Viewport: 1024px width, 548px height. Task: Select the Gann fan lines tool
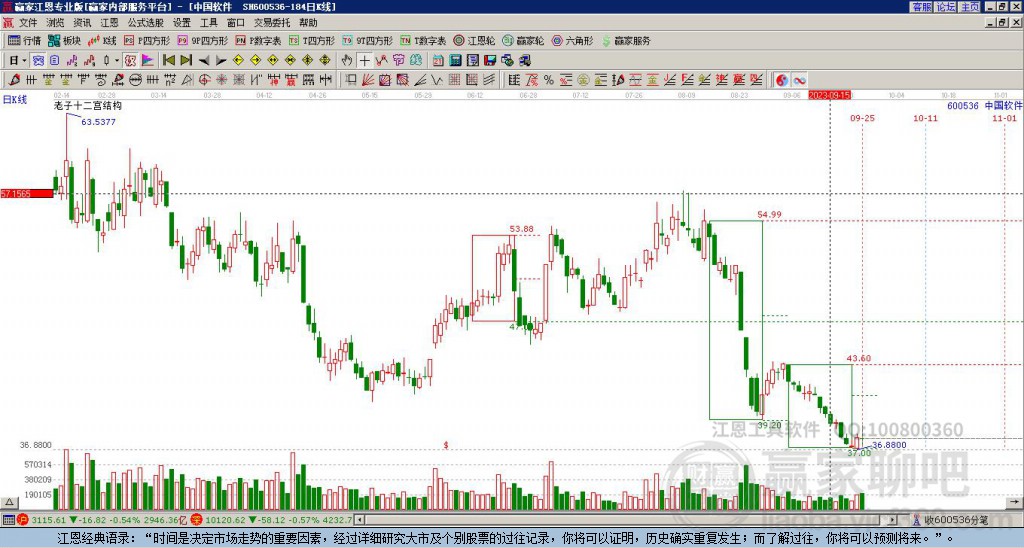368,80
